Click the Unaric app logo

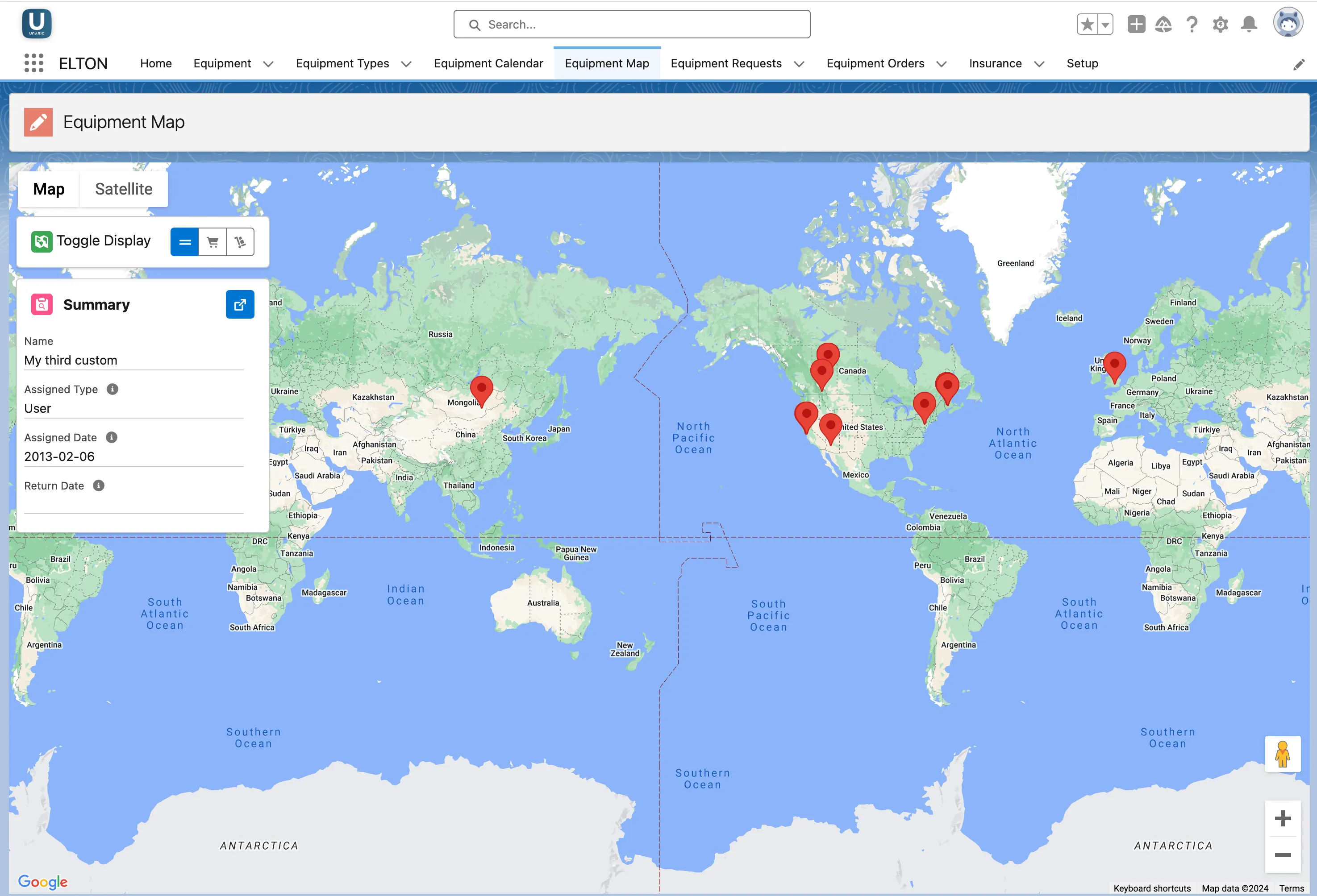[x=36, y=25]
